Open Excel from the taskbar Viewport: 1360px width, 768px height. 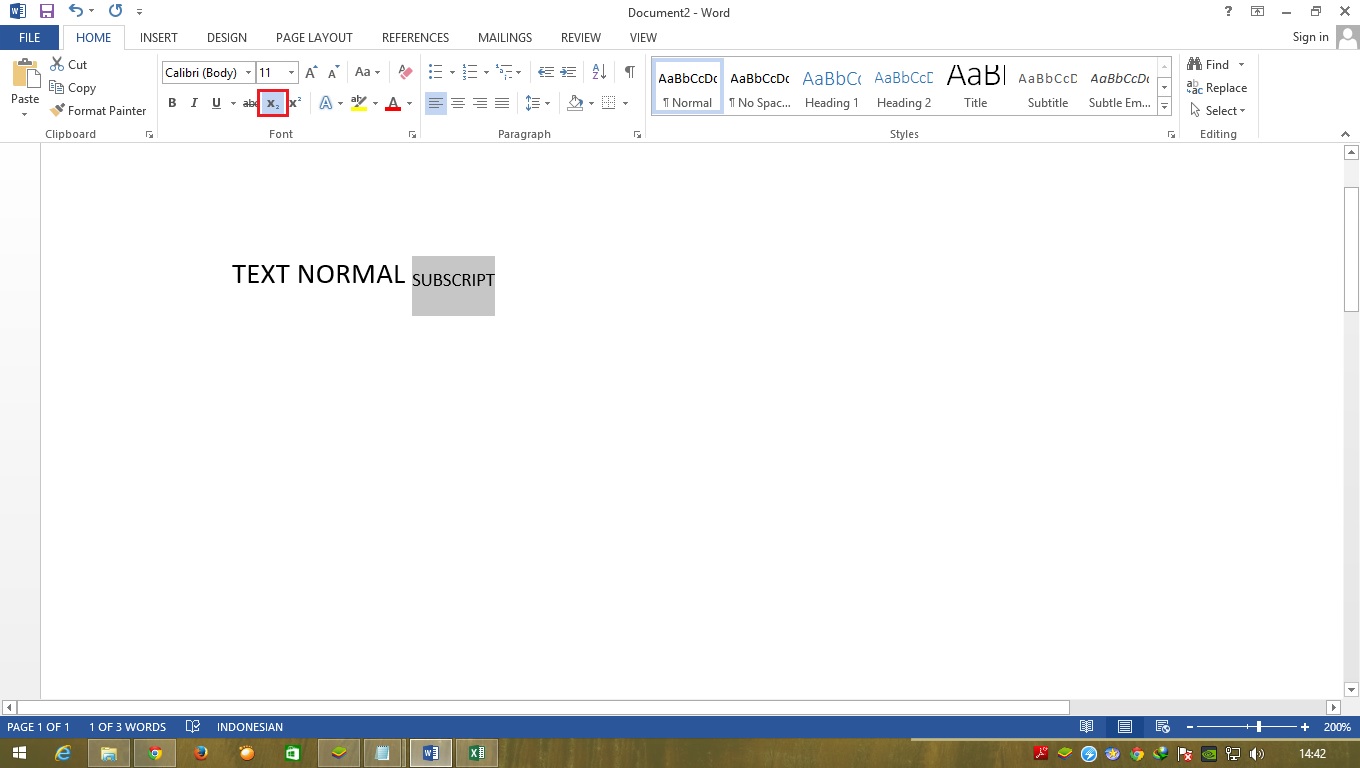(x=477, y=752)
